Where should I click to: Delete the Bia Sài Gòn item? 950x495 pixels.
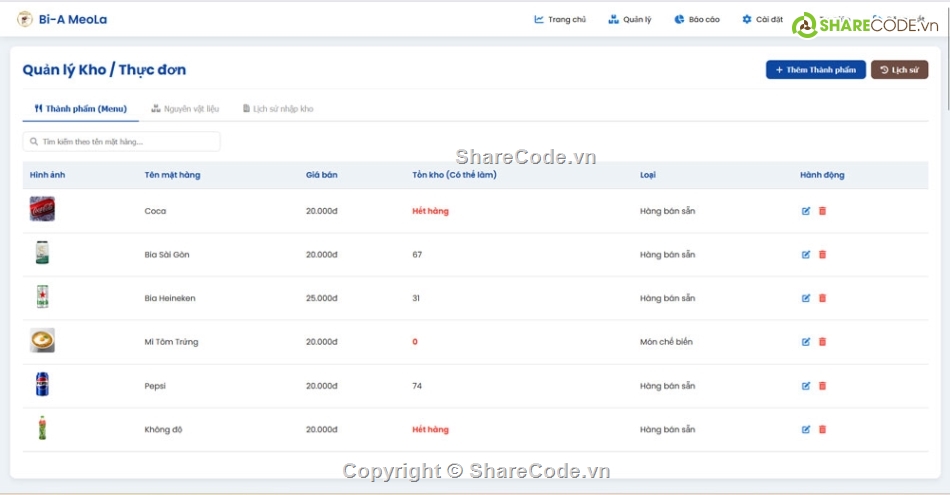822,255
